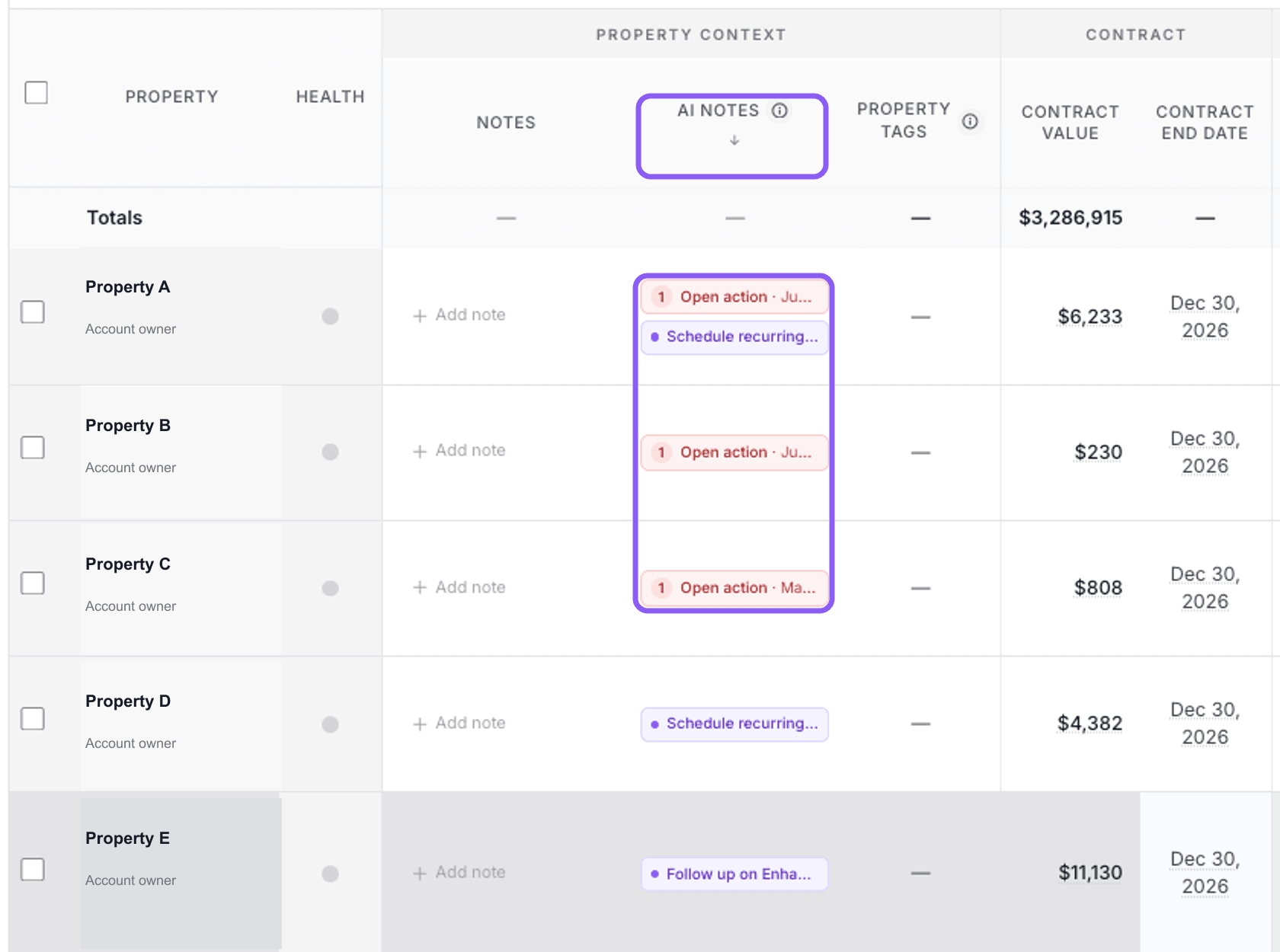Screen dimensions: 1280x952
Task: Click the $11,130 contract value
Action: [x=1090, y=873]
